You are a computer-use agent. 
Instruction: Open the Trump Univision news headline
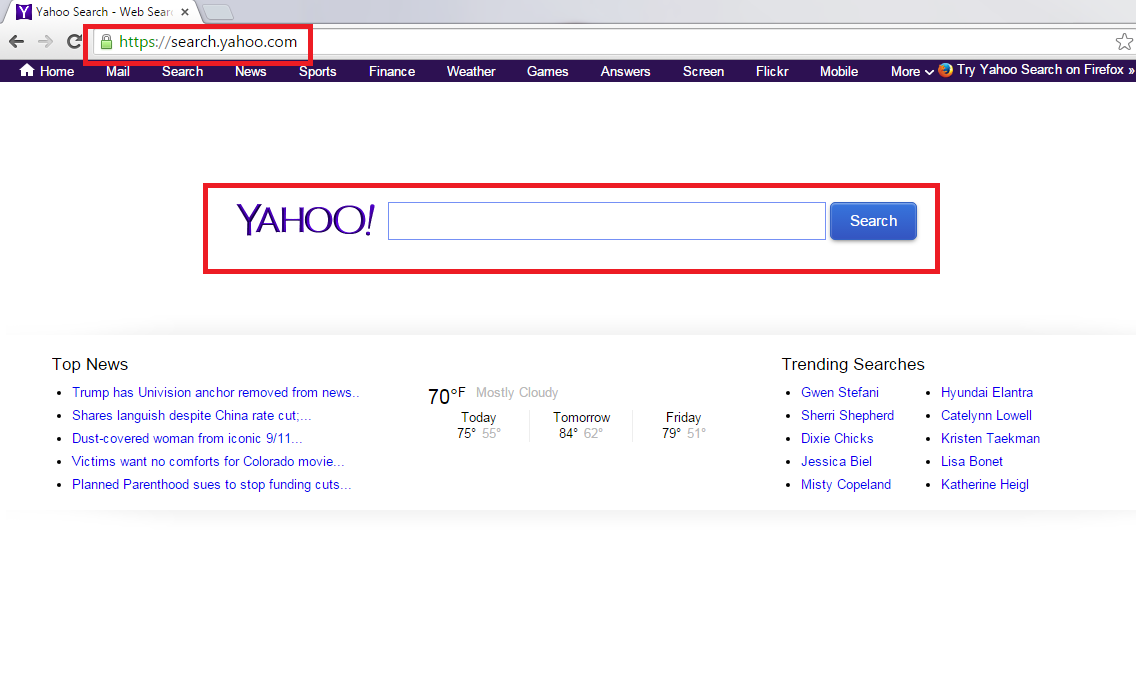(215, 393)
